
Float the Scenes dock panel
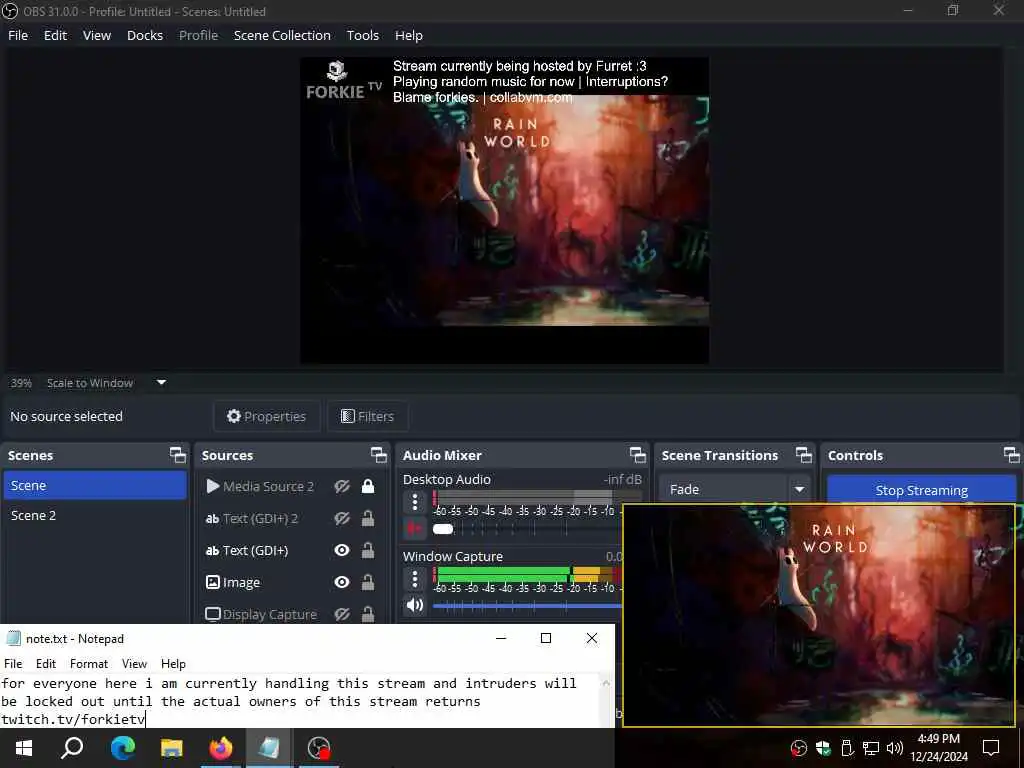(x=178, y=455)
